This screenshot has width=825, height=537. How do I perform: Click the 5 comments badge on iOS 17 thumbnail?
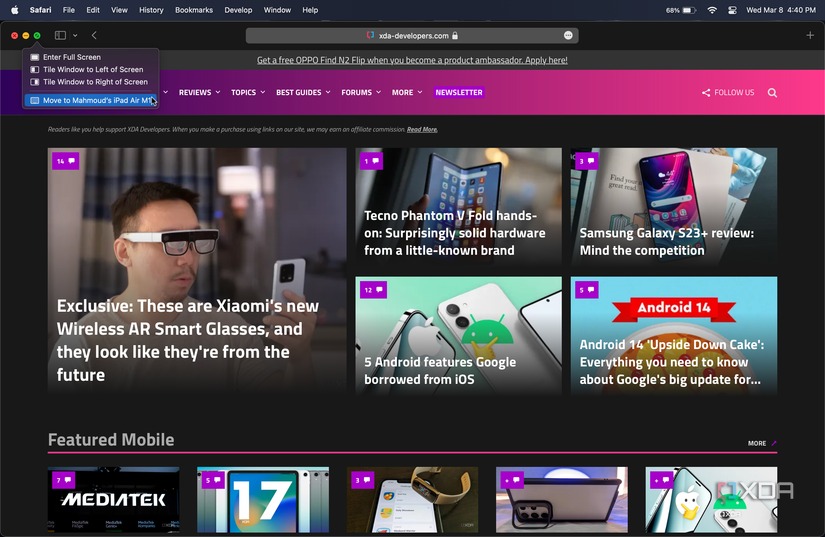(x=213, y=480)
